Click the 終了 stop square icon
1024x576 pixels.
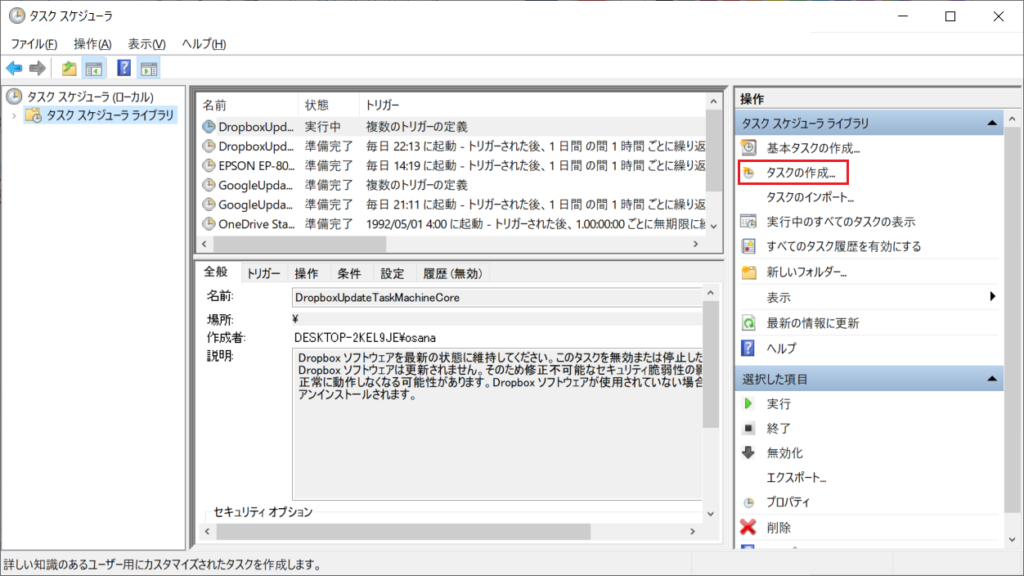[x=748, y=428]
